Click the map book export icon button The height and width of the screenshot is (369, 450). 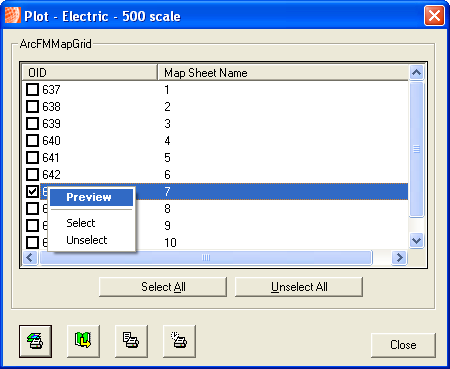(x=83, y=341)
